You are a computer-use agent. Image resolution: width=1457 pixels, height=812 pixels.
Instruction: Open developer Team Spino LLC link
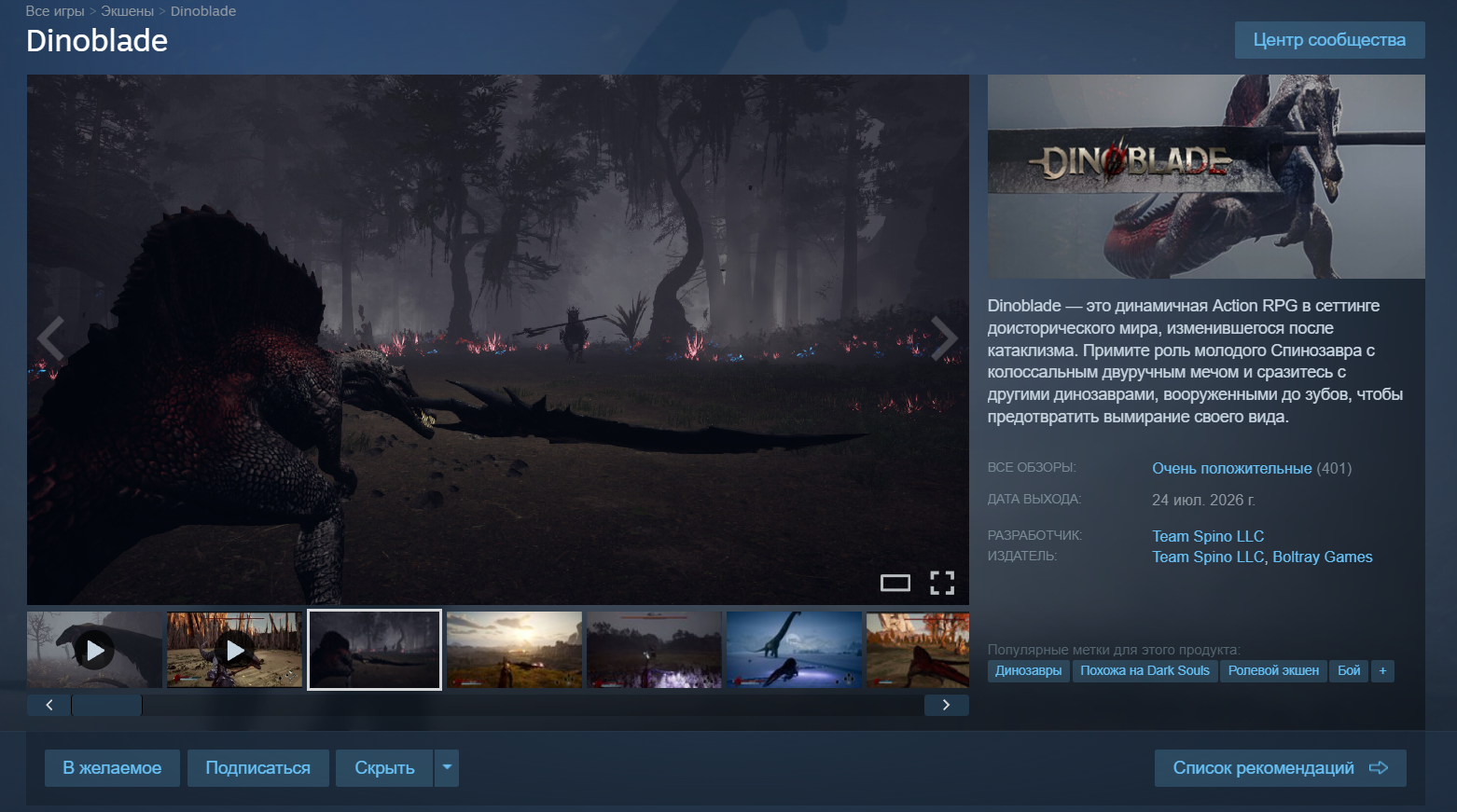click(x=1208, y=536)
